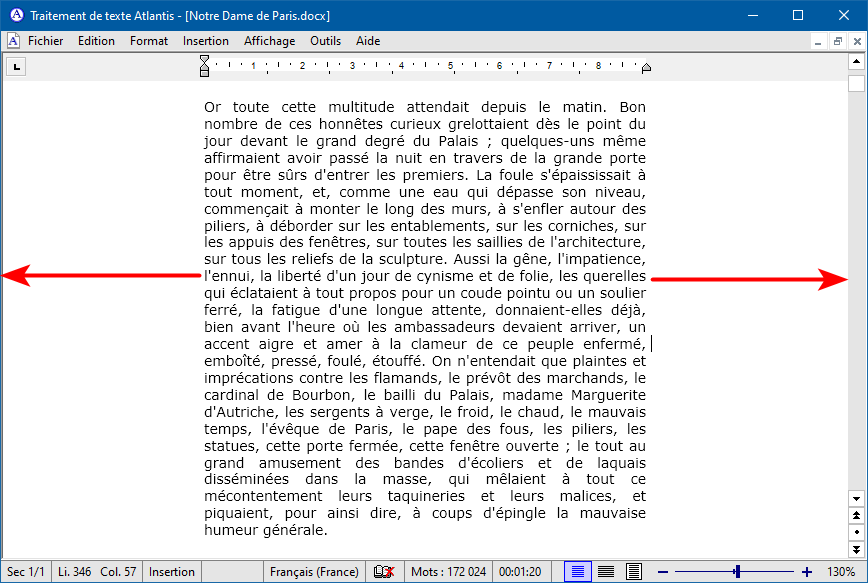The image size is (868, 583).
Task: Click the right indent marker on ruler
Action: pos(646,68)
